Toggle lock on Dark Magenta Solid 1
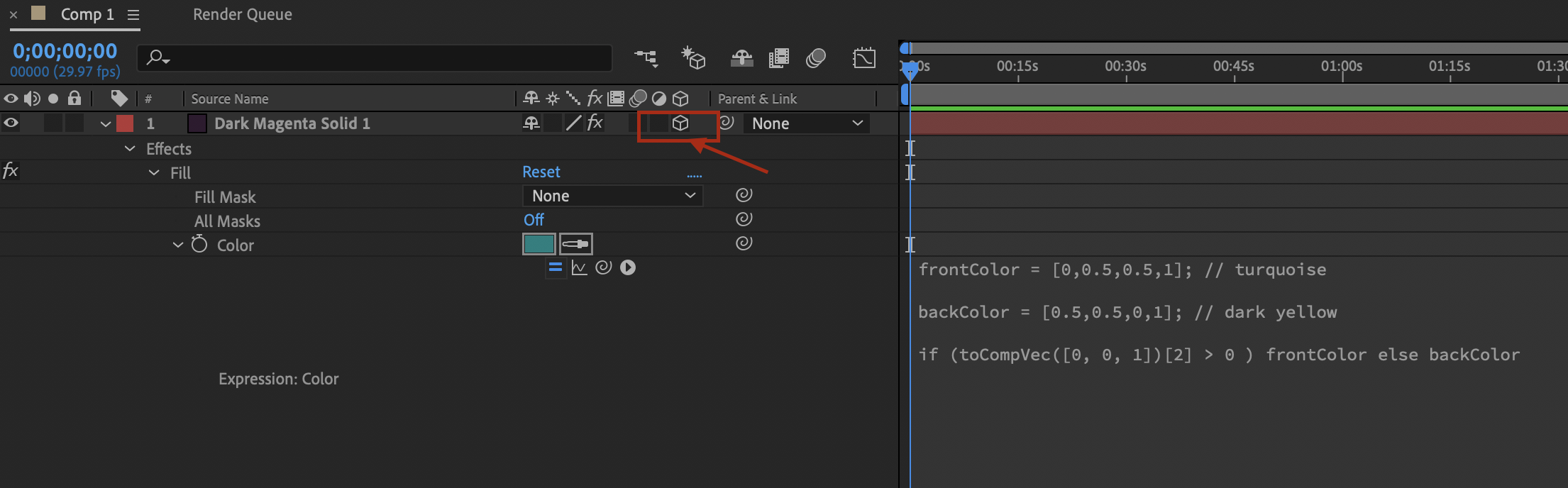Viewport: 1568px width, 488px height. click(74, 123)
